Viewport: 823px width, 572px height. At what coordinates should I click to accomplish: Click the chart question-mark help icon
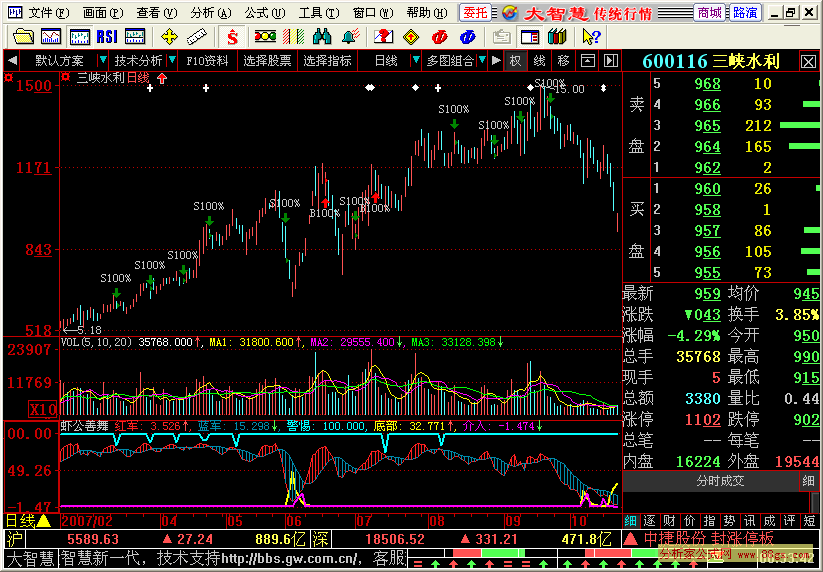pyautogui.click(x=383, y=37)
